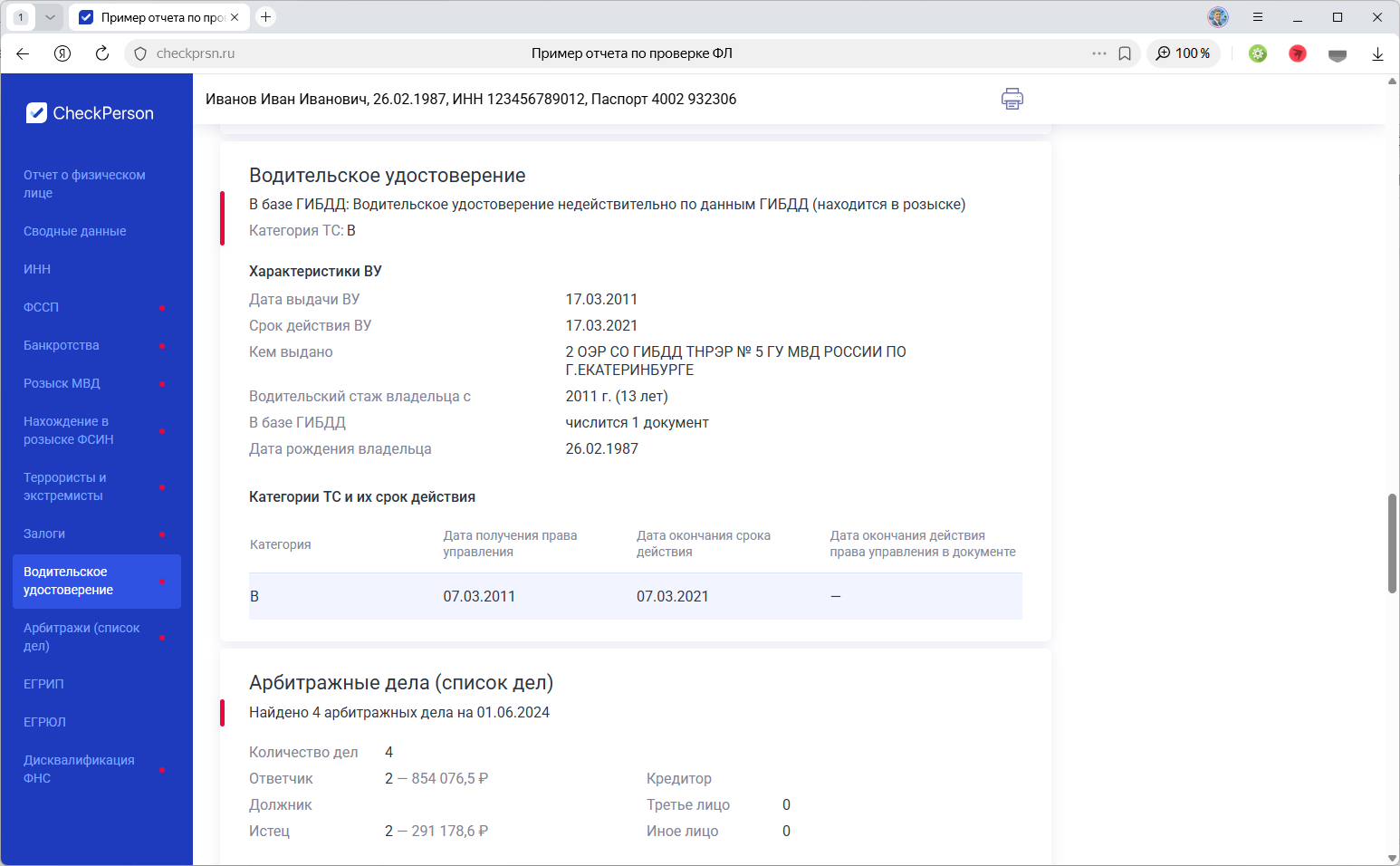Jump to Арбитражи (список дел) section

click(x=82, y=637)
